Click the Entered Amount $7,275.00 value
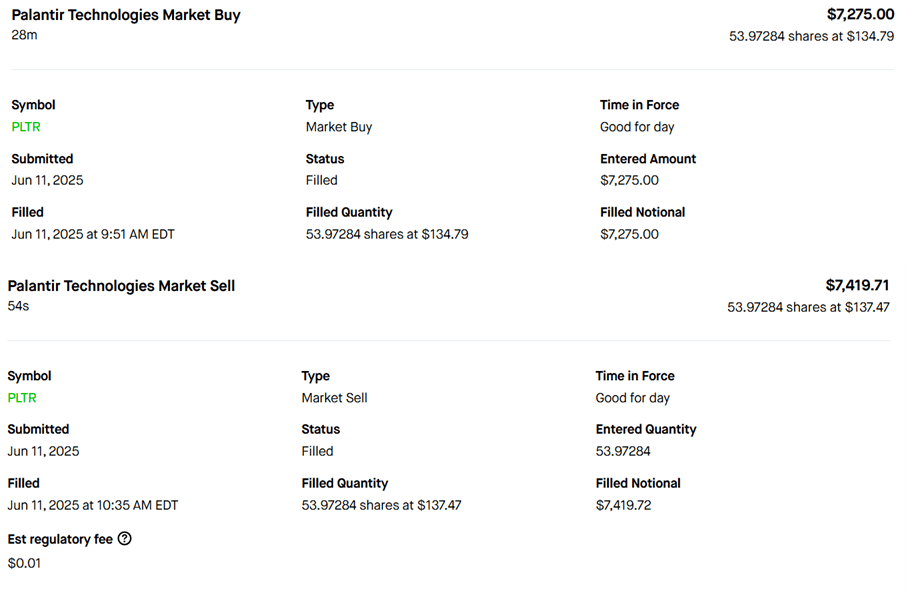This screenshot has height=610, width=912. [629, 180]
